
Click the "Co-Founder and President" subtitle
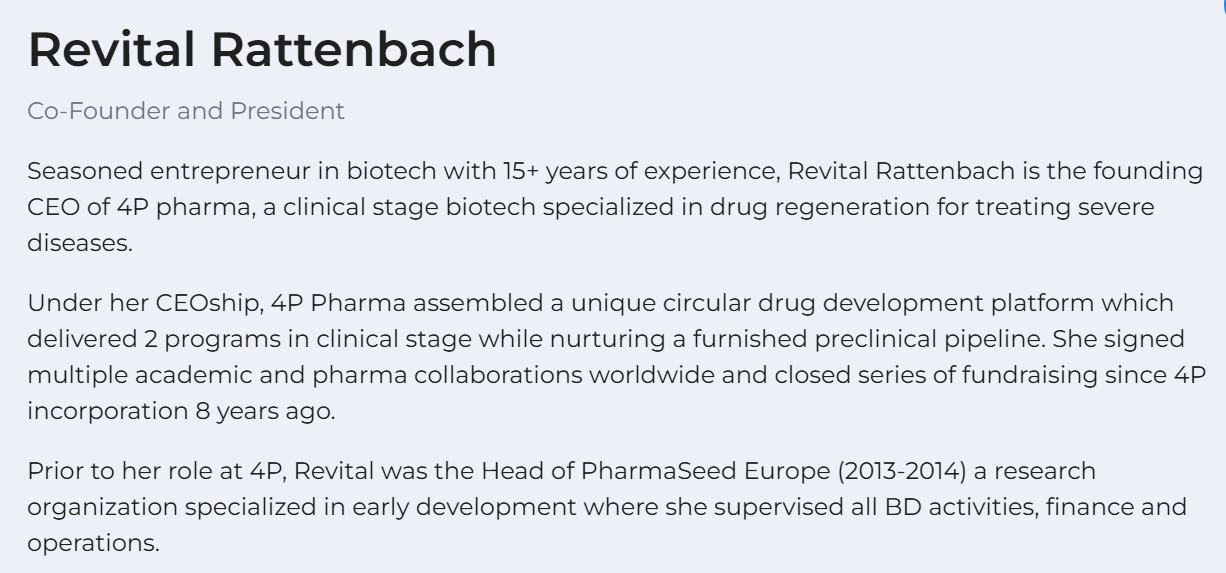(186, 111)
